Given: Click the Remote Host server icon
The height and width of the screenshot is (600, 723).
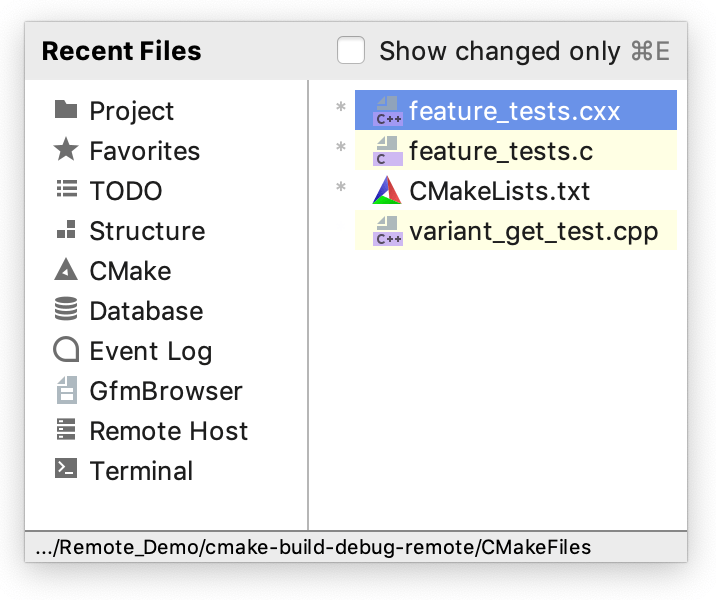Looking at the screenshot, I should (66, 430).
